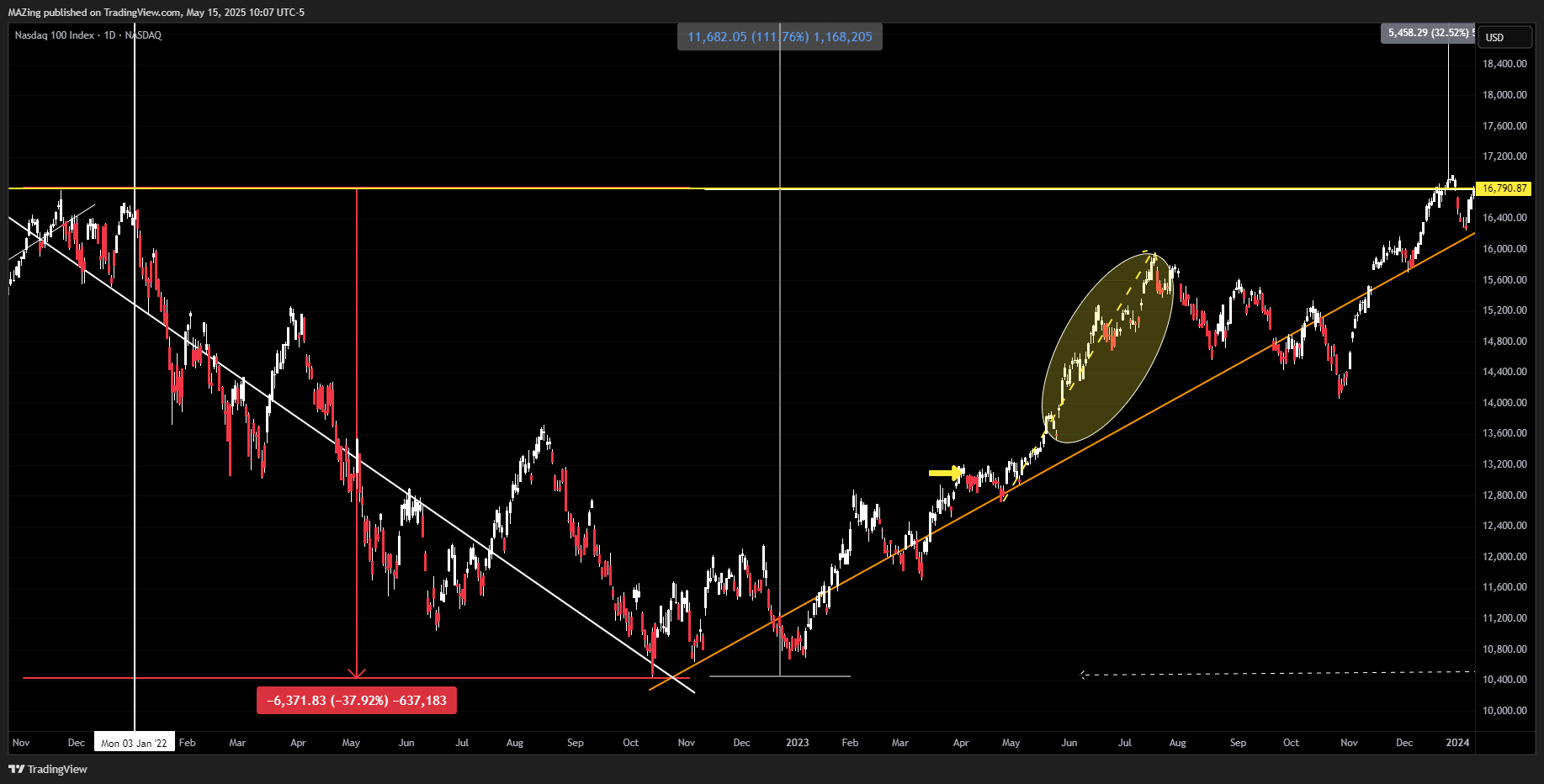
Task: Click the 13,600.00 price axis label
Action: tap(1504, 433)
